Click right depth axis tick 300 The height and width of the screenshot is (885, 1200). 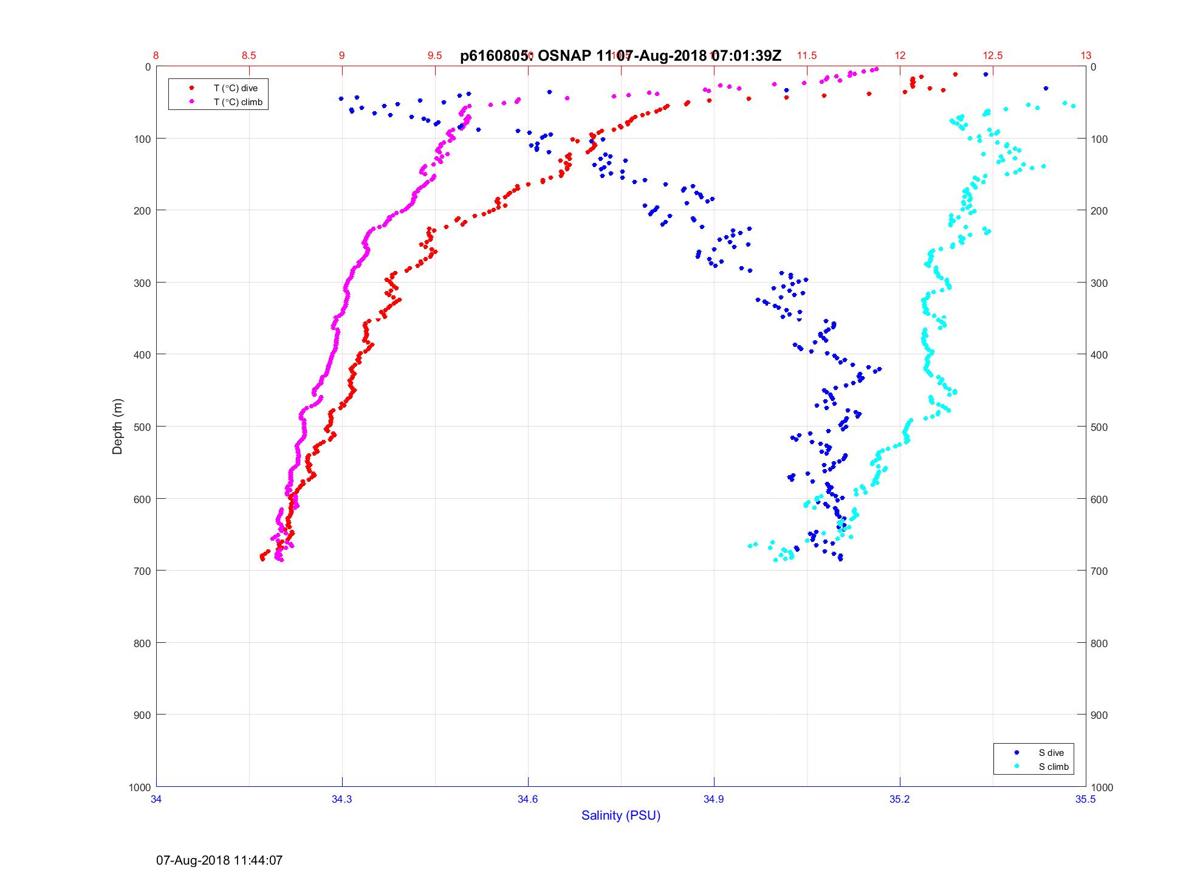coord(1101,283)
